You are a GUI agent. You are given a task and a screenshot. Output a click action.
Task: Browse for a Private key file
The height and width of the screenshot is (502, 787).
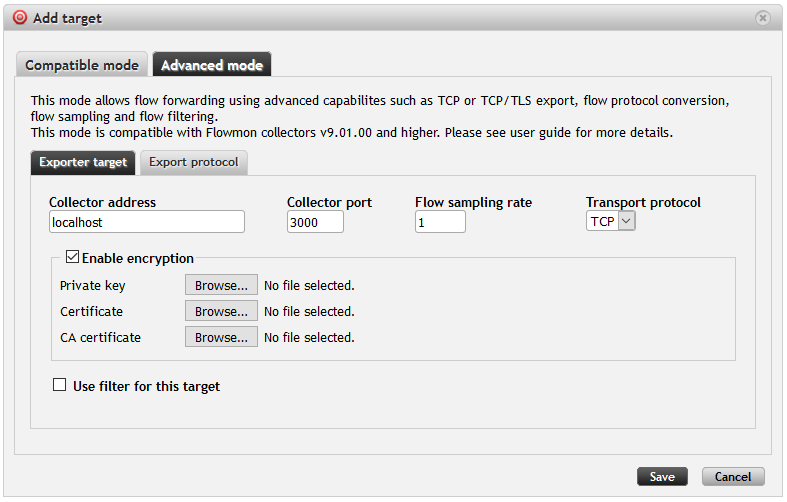point(221,286)
